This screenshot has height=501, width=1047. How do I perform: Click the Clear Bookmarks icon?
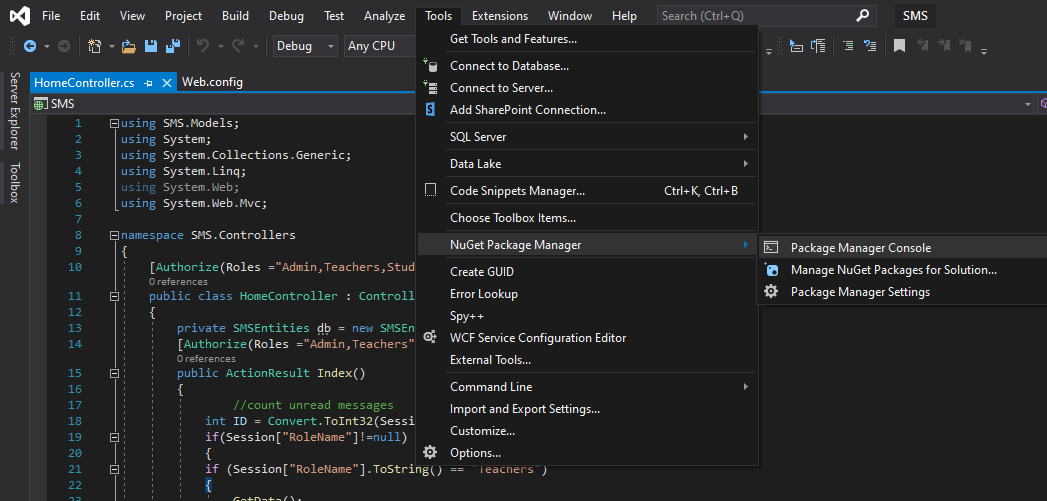[965, 45]
